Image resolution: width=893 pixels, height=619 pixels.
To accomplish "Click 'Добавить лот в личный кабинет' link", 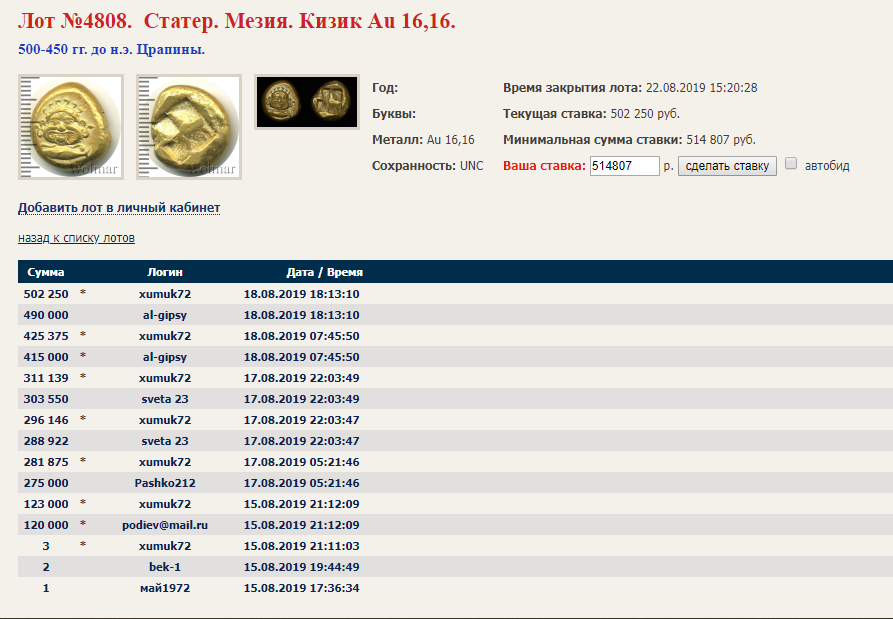I will (119, 208).
